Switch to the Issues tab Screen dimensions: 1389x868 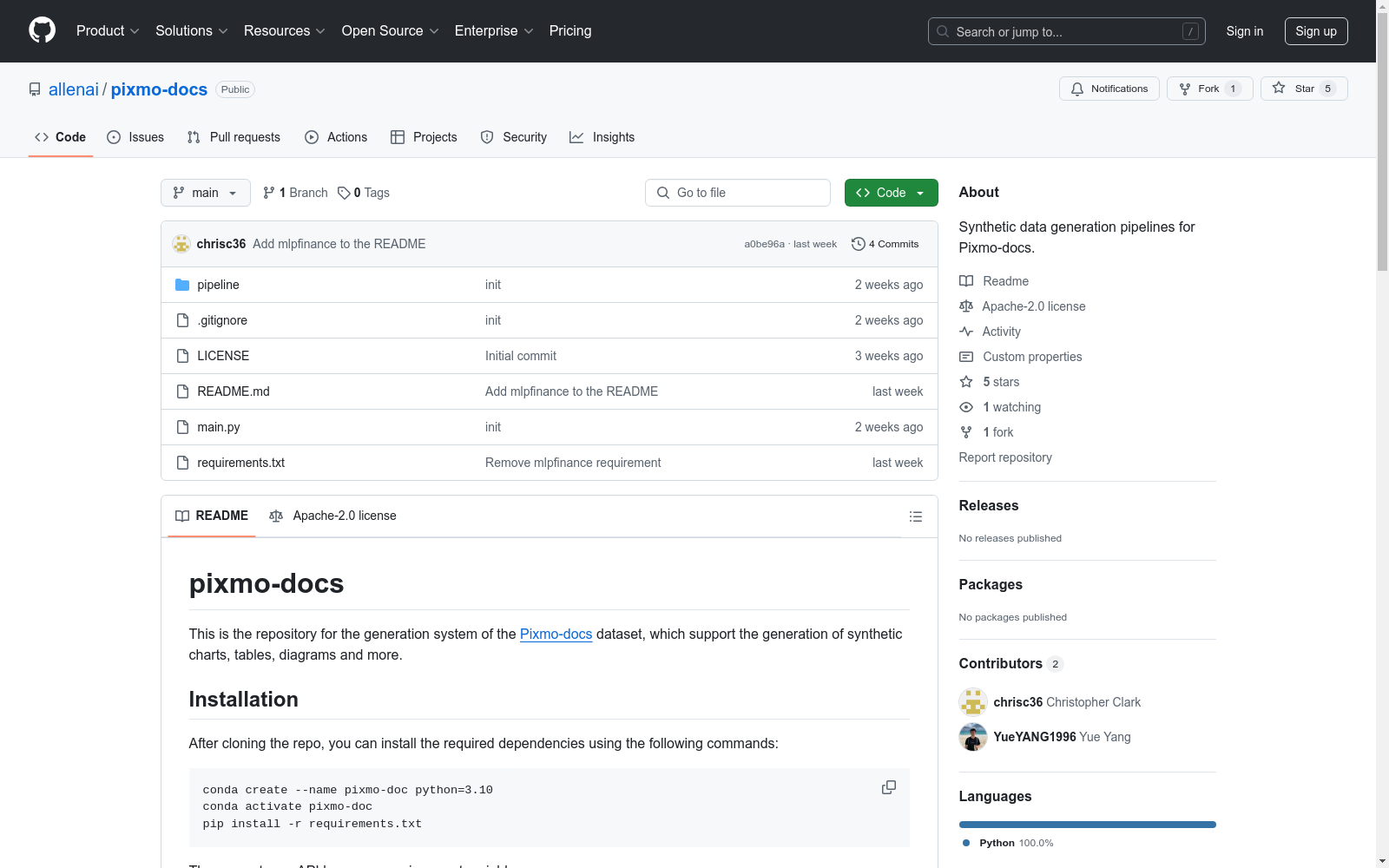[135, 137]
